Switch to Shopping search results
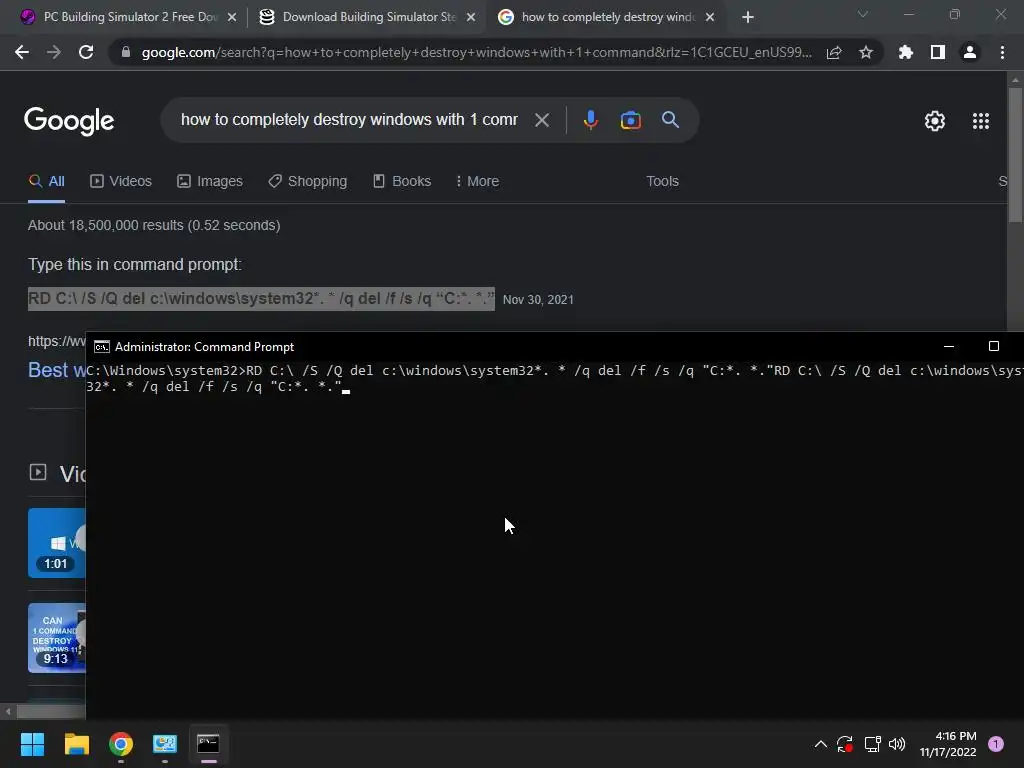1024x768 pixels. [308, 182]
